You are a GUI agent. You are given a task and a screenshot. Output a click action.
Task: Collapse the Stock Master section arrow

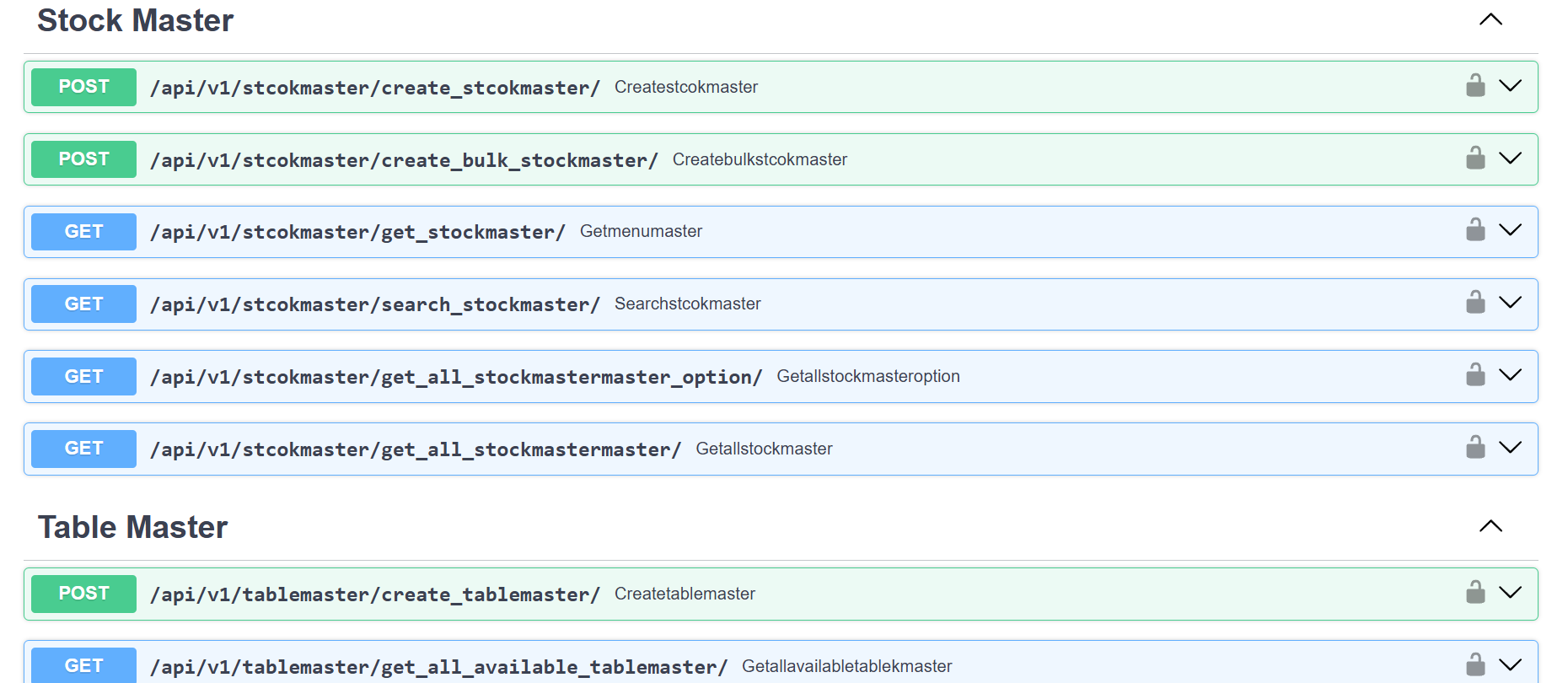[1490, 19]
